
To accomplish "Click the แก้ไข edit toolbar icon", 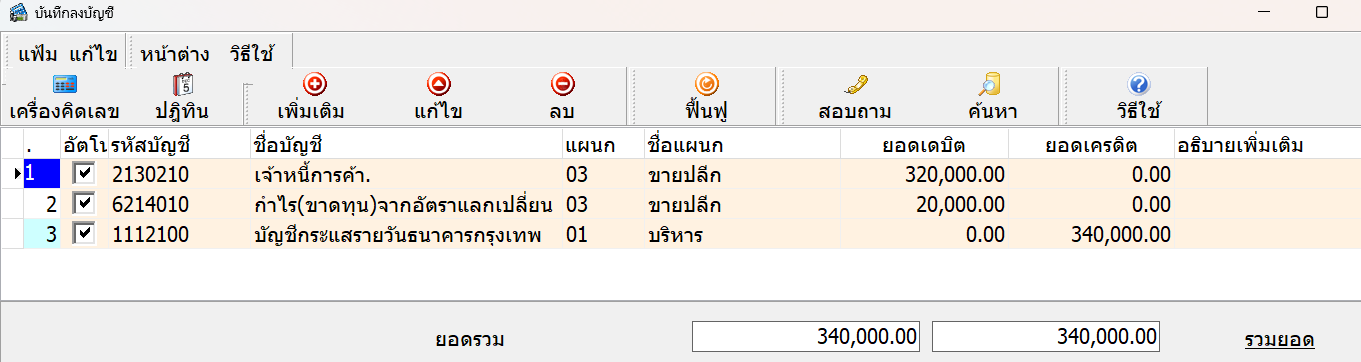I will (x=438, y=86).
